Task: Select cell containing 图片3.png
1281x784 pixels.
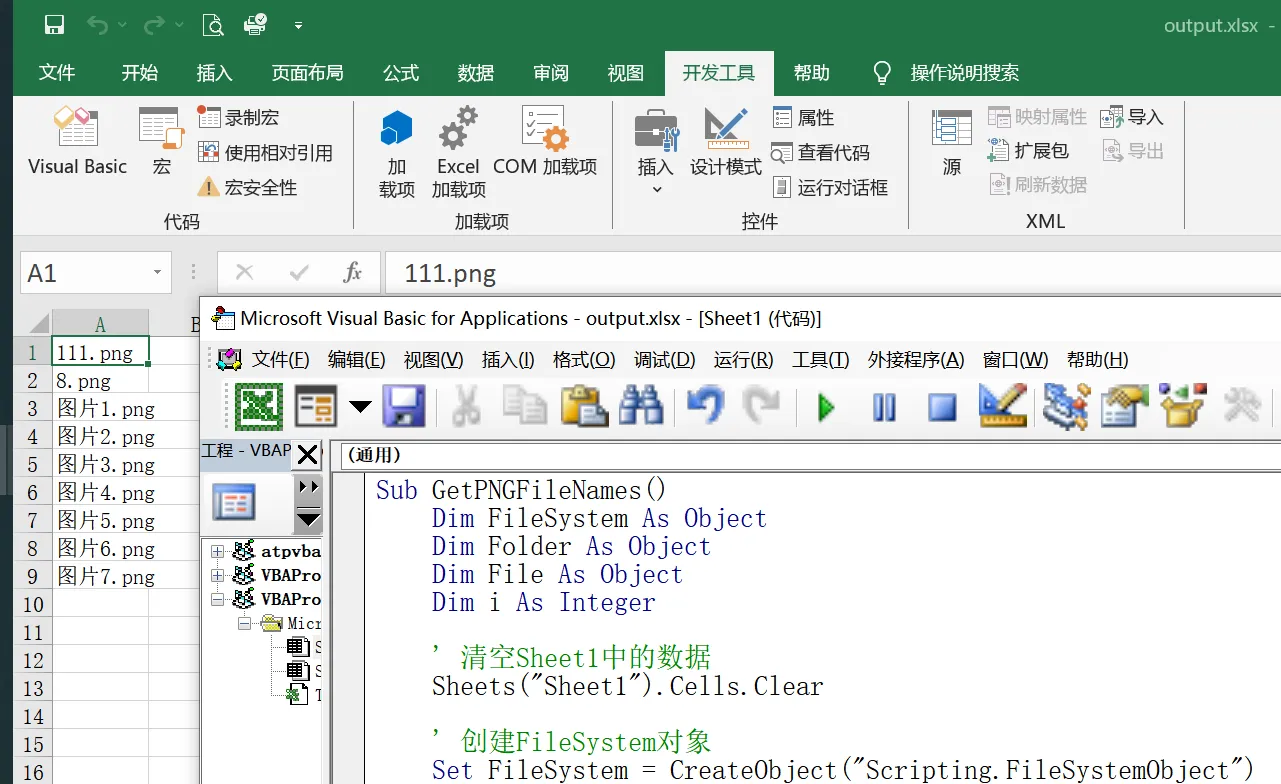Action: [100, 465]
